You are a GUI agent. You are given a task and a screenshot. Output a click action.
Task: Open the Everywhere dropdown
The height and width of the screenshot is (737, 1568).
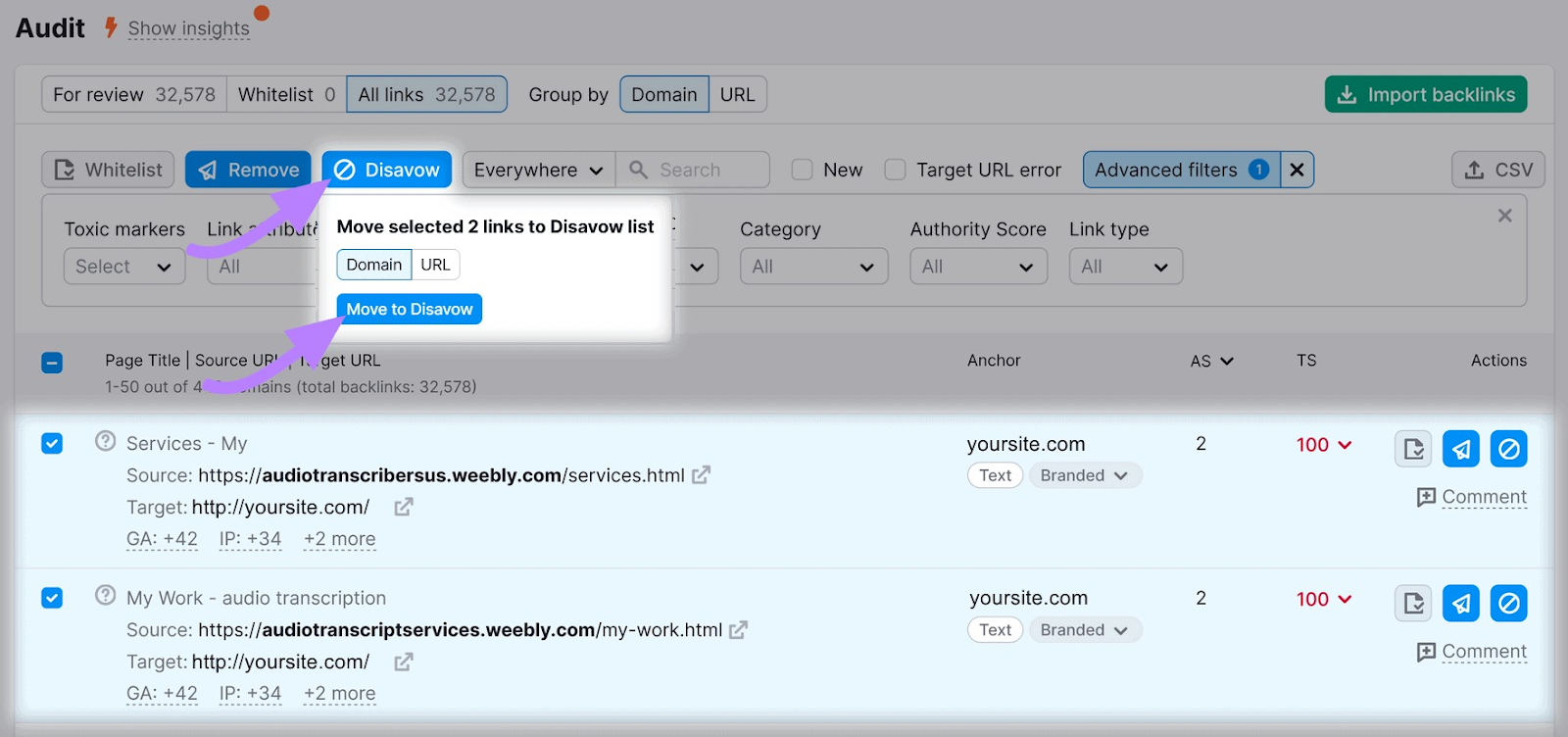[538, 170]
